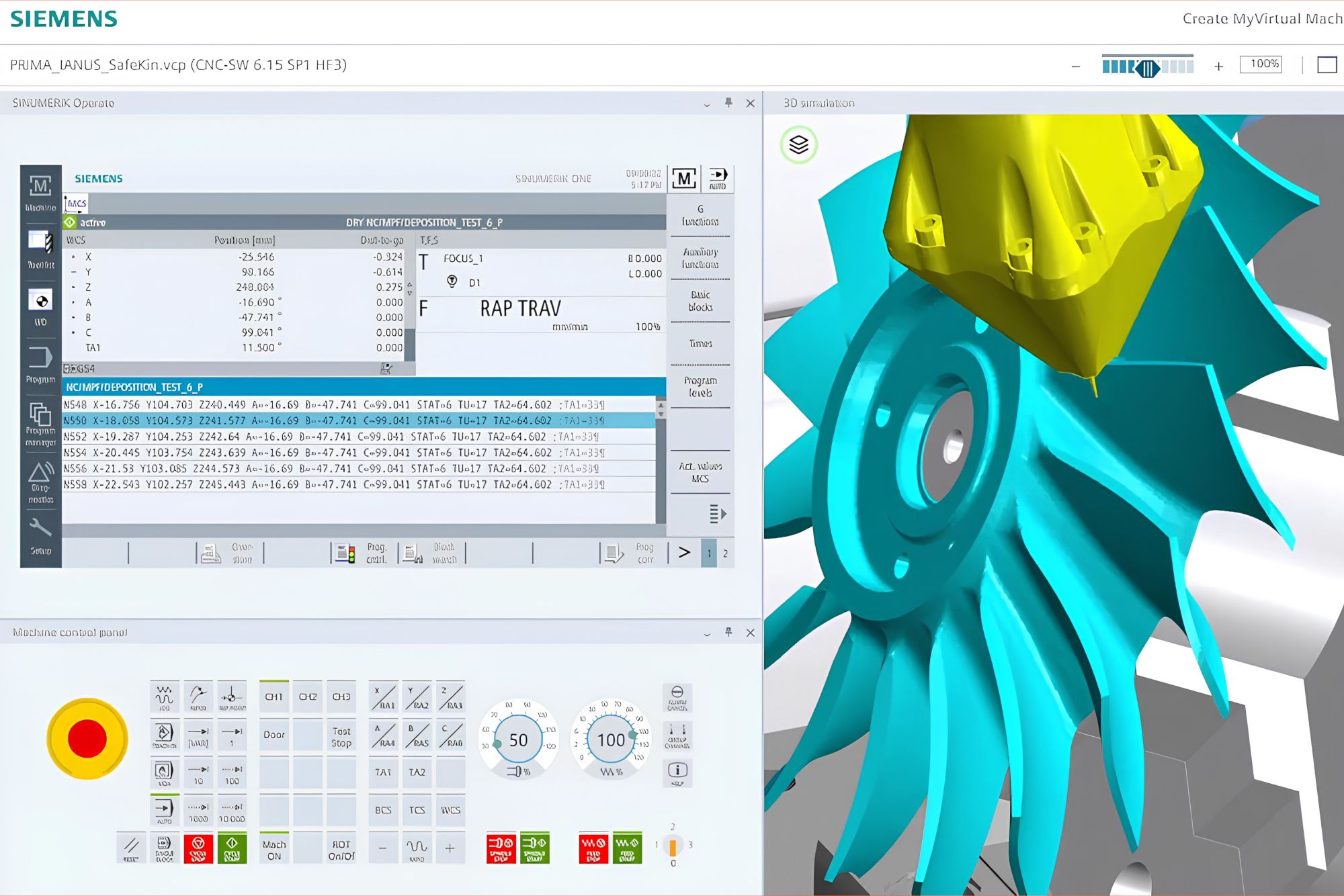Select G functions softkey
Viewport: 1344px width, 896px height.
pyautogui.click(x=700, y=215)
